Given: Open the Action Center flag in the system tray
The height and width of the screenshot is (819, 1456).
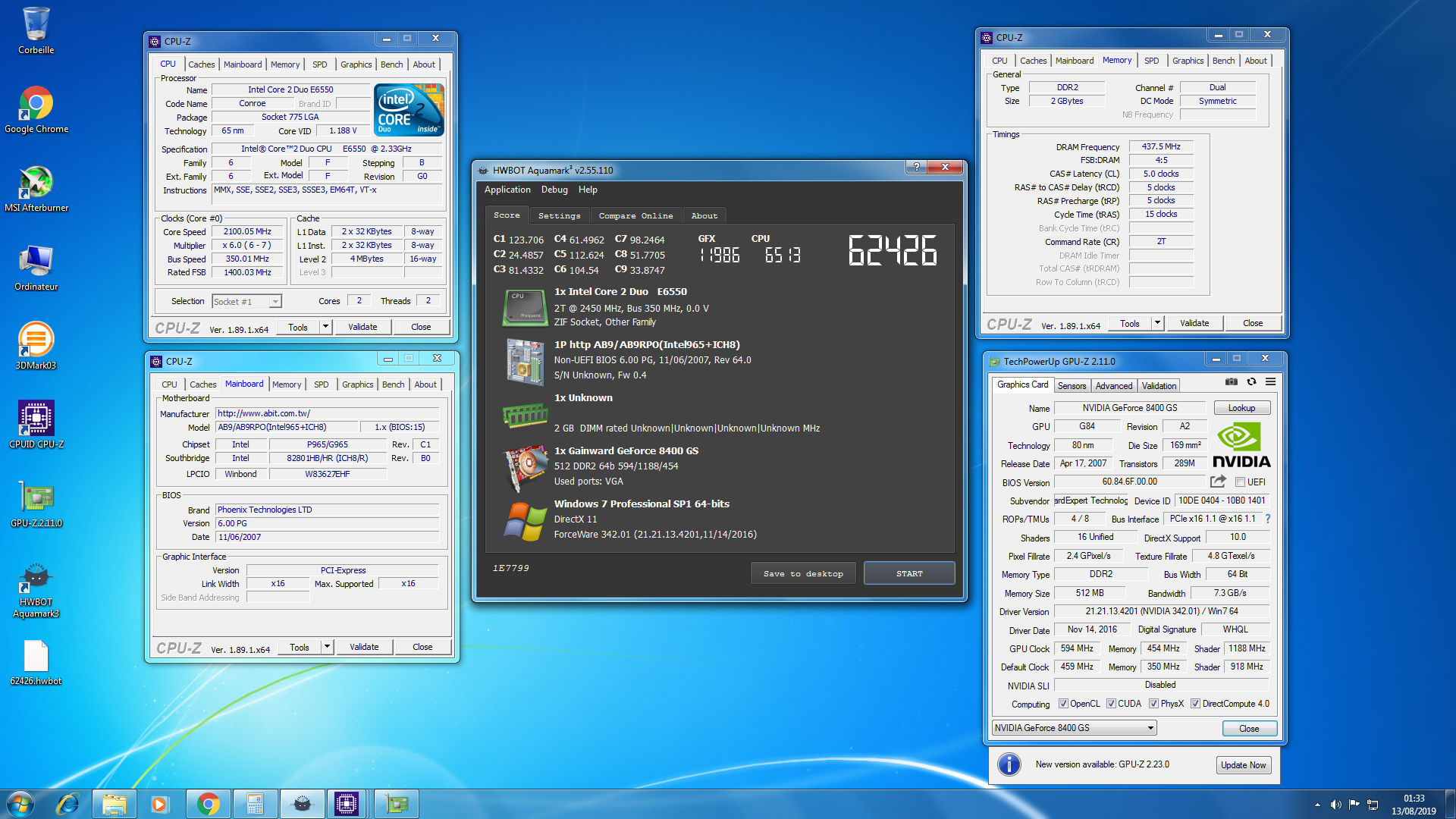Looking at the screenshot, I should (x=1354, y=805).
